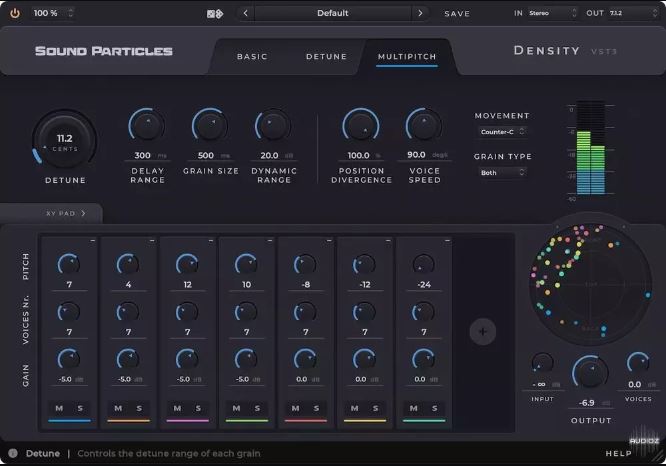Click the Grain Size knob

coord(210,125)
